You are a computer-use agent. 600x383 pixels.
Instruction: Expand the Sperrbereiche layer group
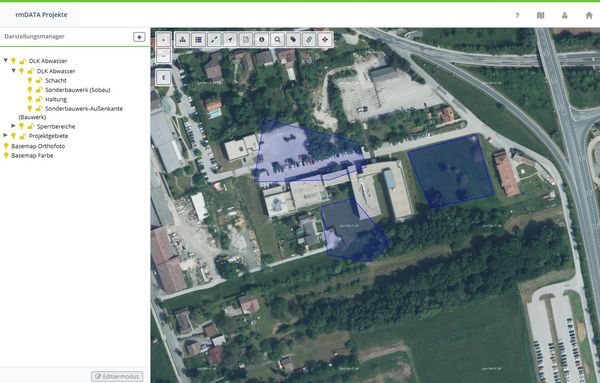tap(13, 125)
